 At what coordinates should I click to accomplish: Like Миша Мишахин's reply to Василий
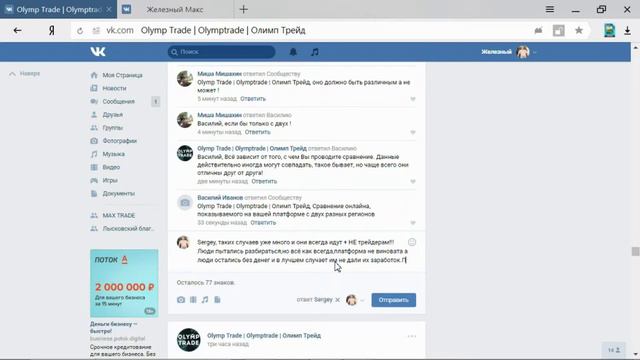coord(413,132)
